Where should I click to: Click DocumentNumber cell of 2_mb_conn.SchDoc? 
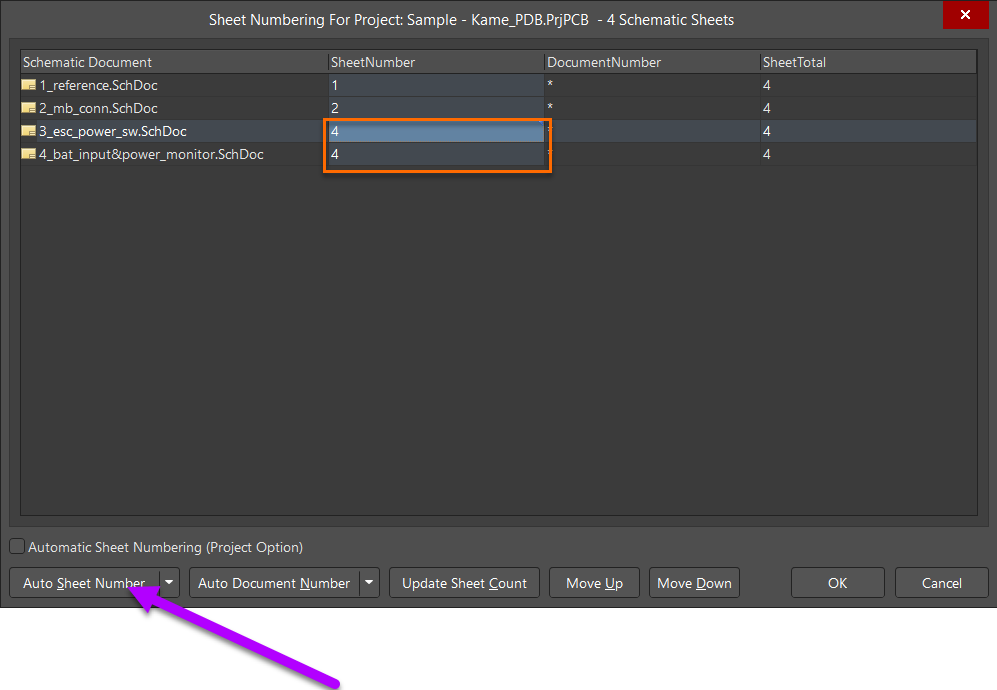652,108
